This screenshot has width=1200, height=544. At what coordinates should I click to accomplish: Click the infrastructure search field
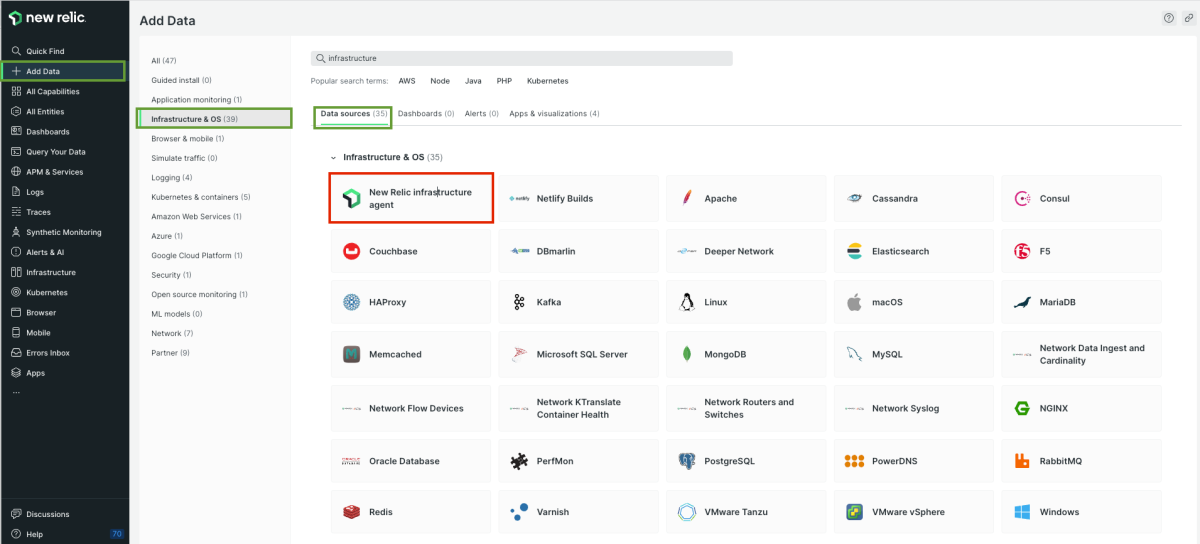pyautogui.click(x=522, y=58)
